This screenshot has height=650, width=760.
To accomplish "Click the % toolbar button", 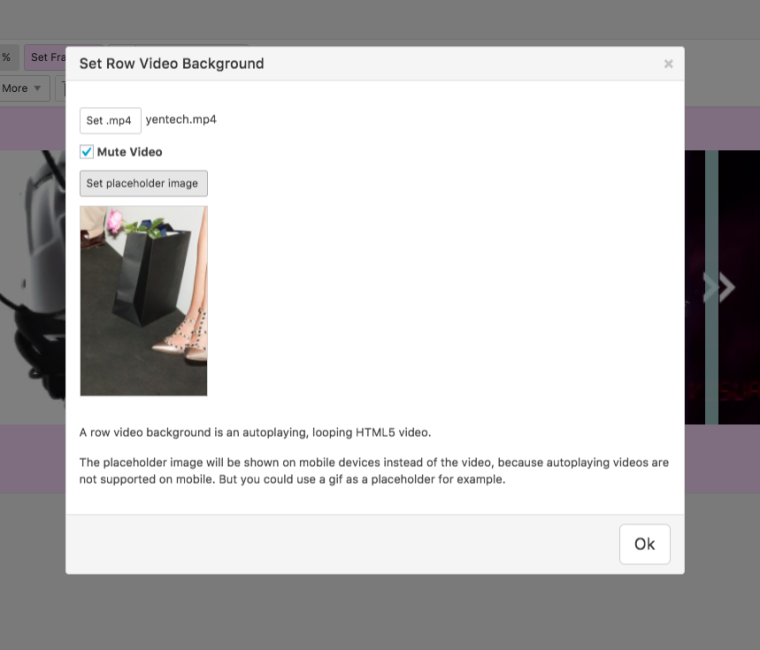I will point(7,57).
